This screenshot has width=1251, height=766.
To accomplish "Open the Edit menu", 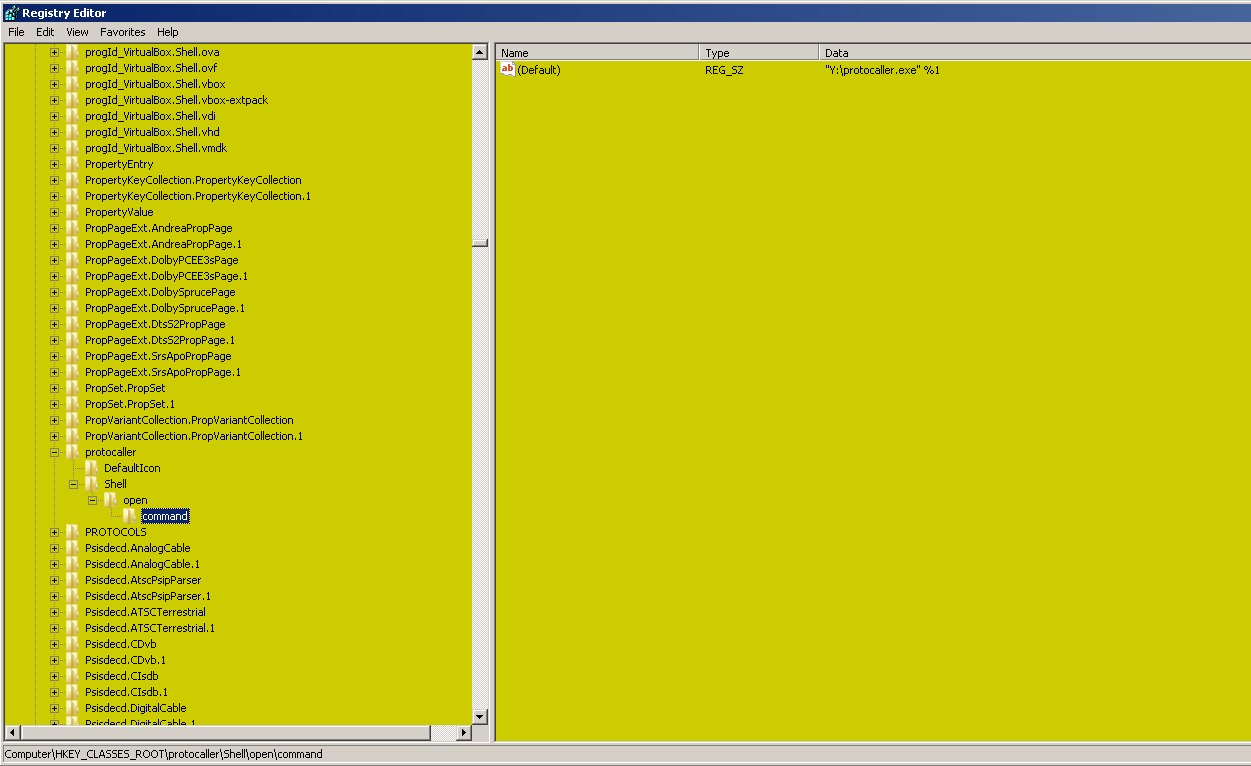I will (45, 32).
